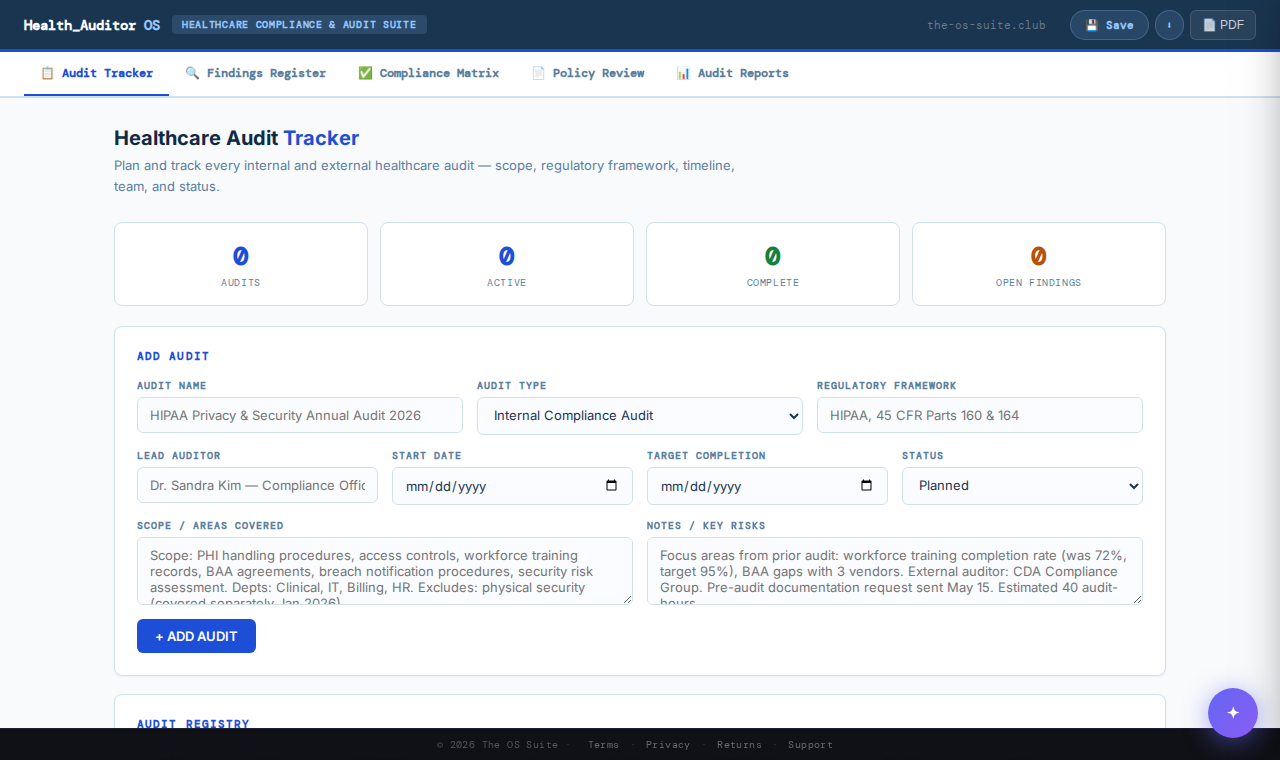Viewport: 1280px width, 760px height.
Task: Switch to the Findings Register tab
Action: tap(255, 73)
